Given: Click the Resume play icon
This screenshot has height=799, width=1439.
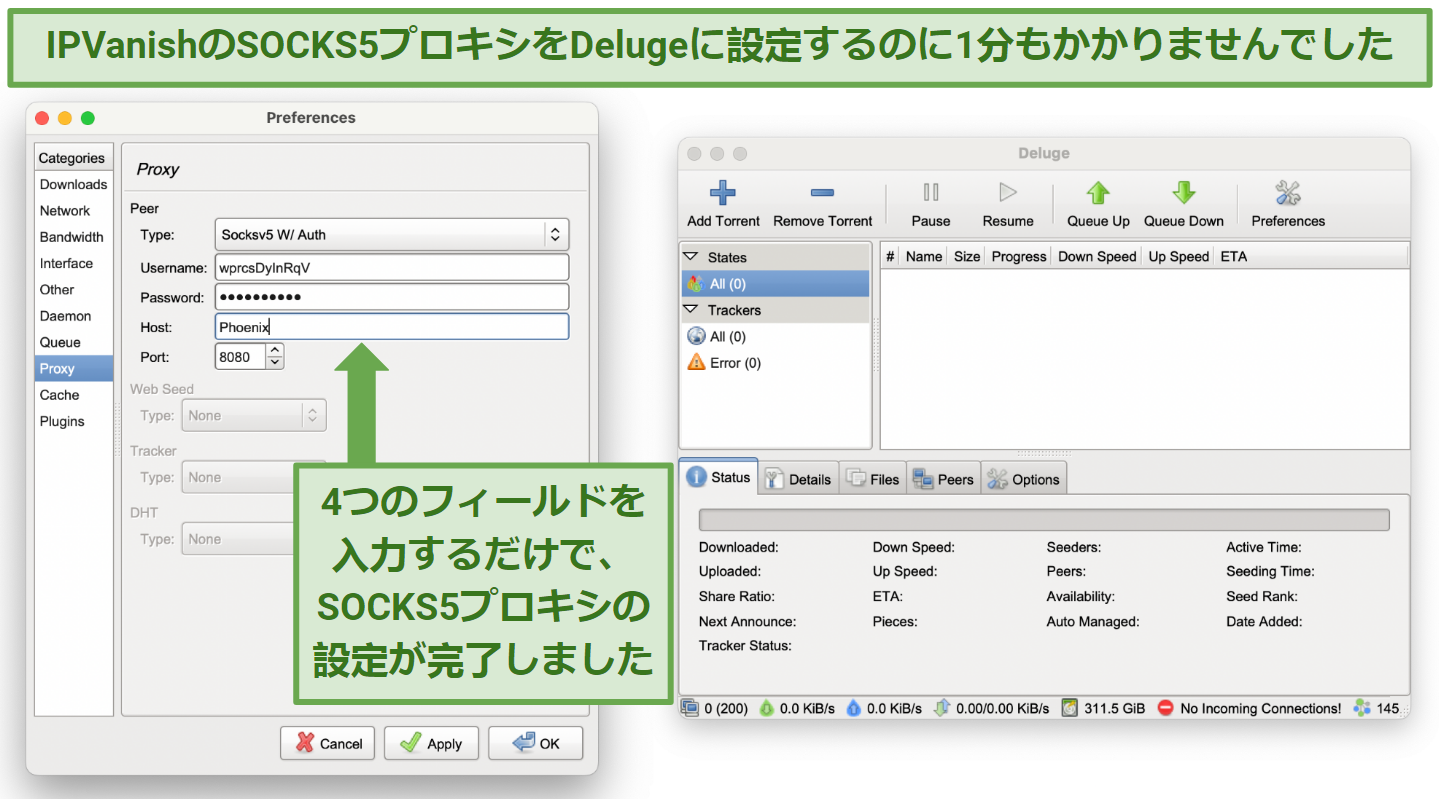Looking at the screenshot, I should coord(1007,193).
